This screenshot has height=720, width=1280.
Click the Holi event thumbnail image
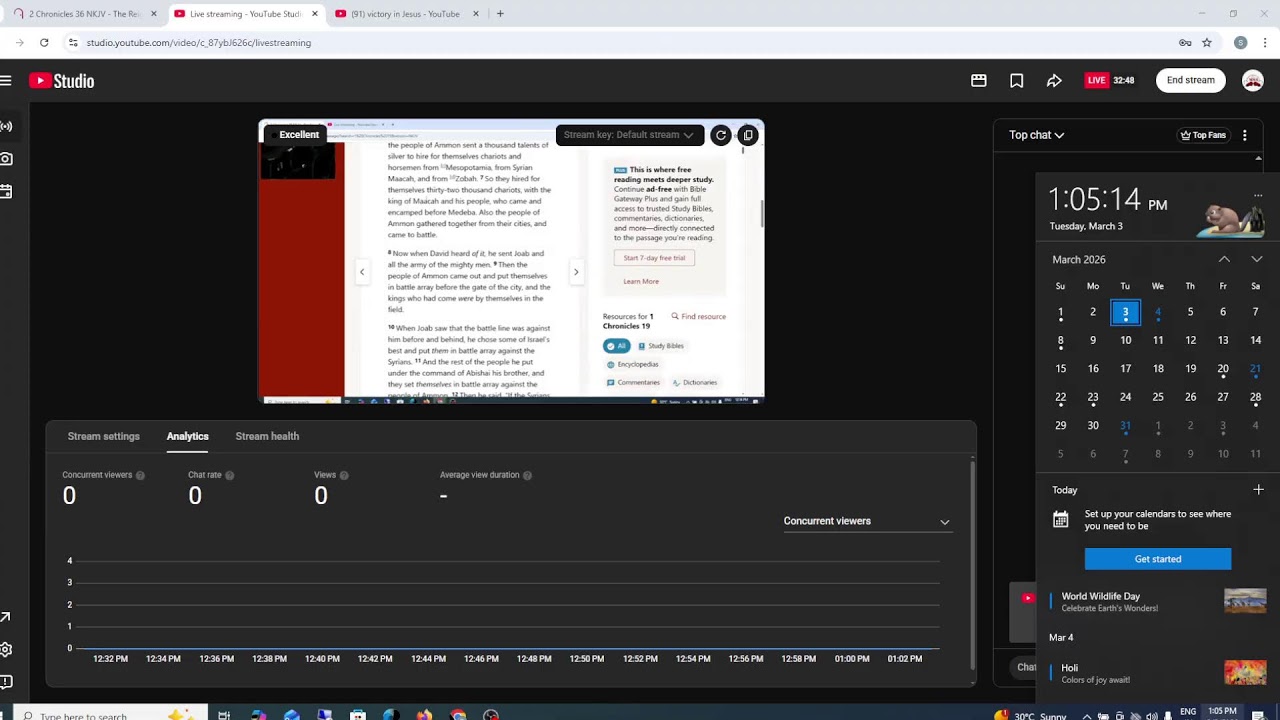tap(1245, 673)
